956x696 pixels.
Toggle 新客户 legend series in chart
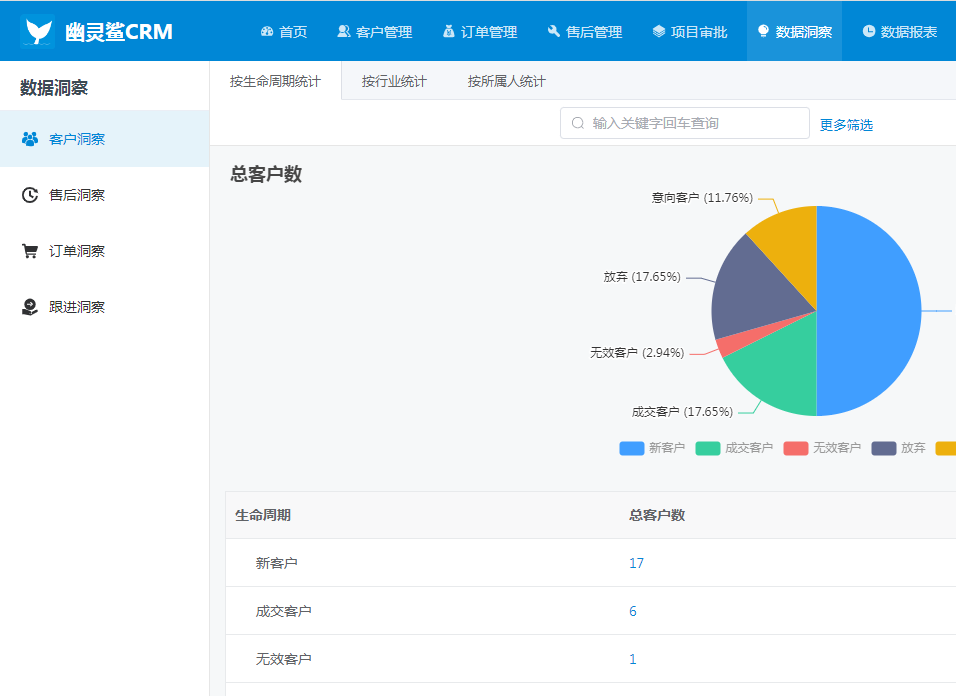pos(652,448)
